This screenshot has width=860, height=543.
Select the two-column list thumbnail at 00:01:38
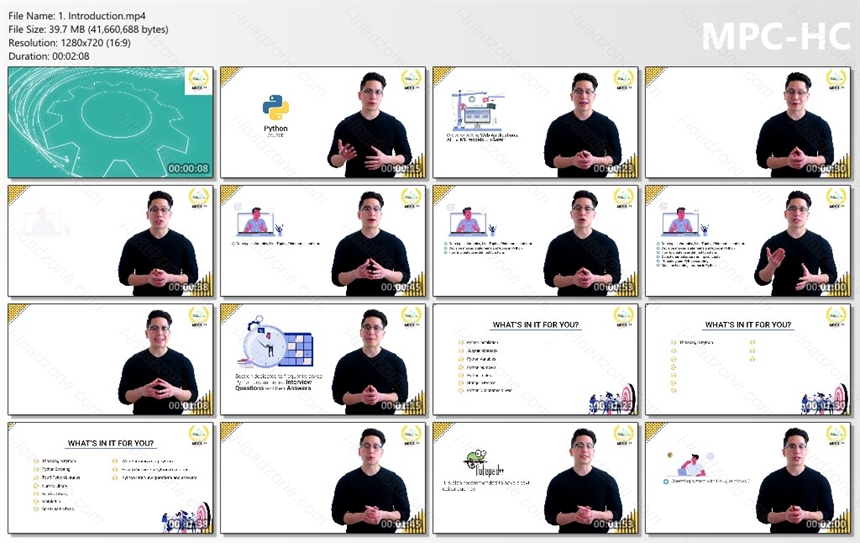click(111, 478)
